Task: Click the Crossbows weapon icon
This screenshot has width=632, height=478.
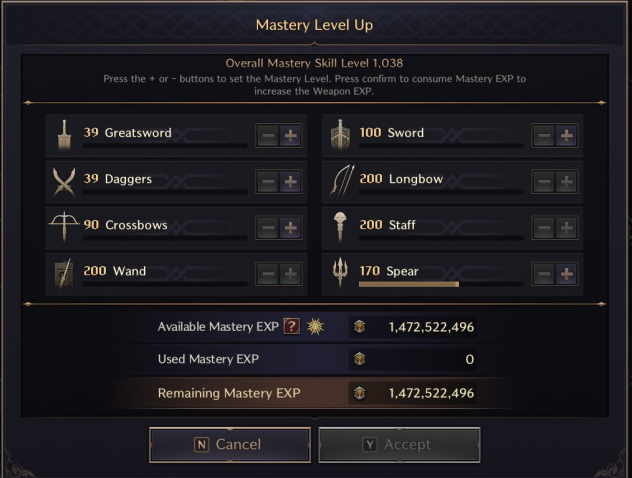Action: pos(64,227)
